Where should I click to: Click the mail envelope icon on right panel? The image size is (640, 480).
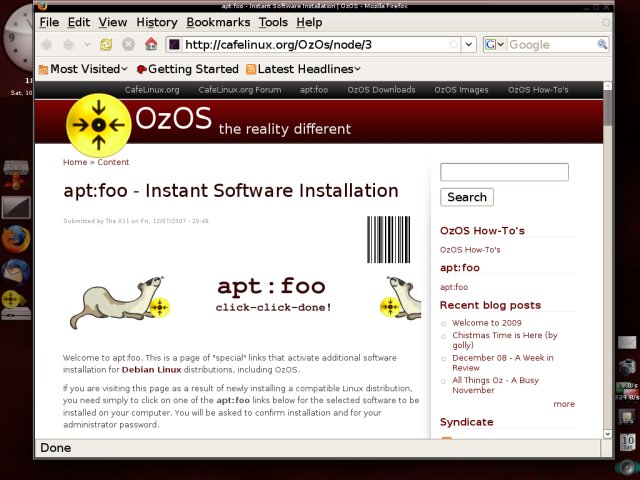pyautogui.click(x=627, y=342)
